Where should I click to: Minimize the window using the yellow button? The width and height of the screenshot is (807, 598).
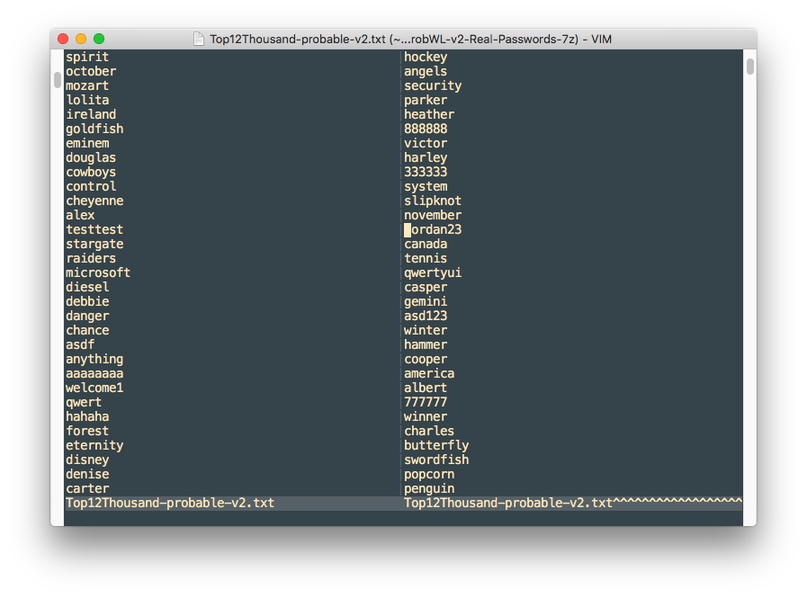point(81,39)
